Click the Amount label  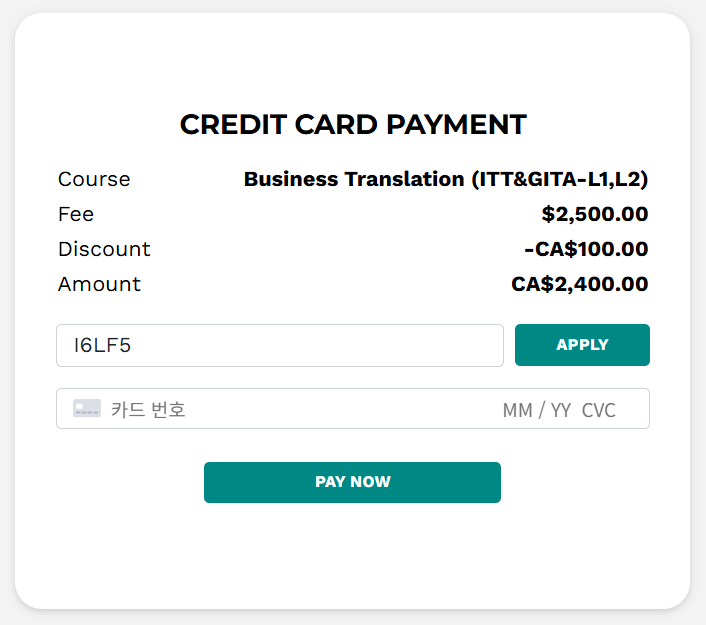pyautogui.click(x=99, y=284)
